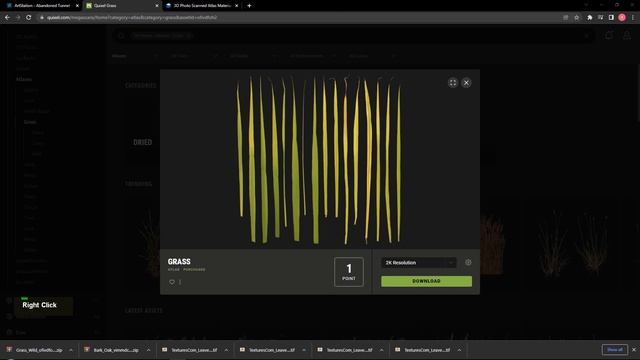The width and height of the screenshot is (640, 360).
Task: Click the share page icon in address bar
Action: tap(565, 18)
